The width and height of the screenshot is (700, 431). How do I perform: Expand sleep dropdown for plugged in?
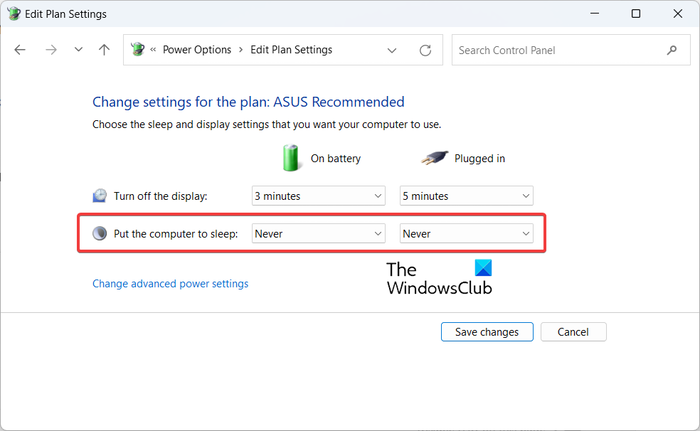tap(466, 233)
